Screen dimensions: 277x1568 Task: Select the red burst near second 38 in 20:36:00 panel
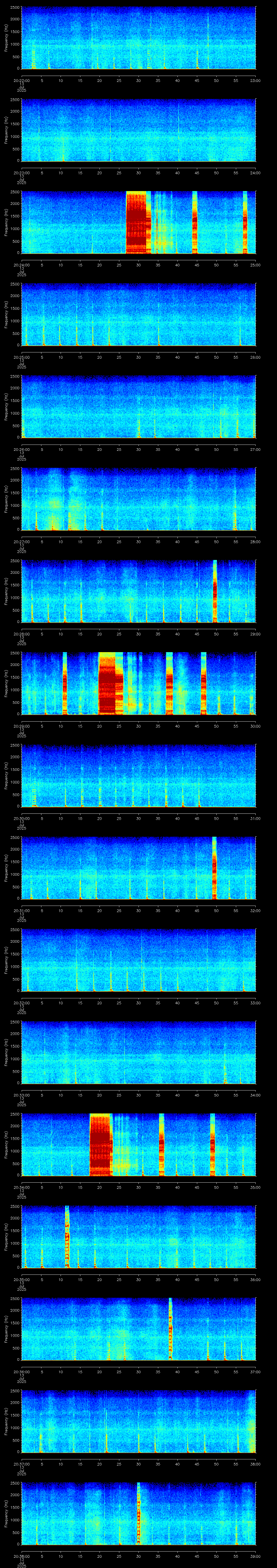170,1329
